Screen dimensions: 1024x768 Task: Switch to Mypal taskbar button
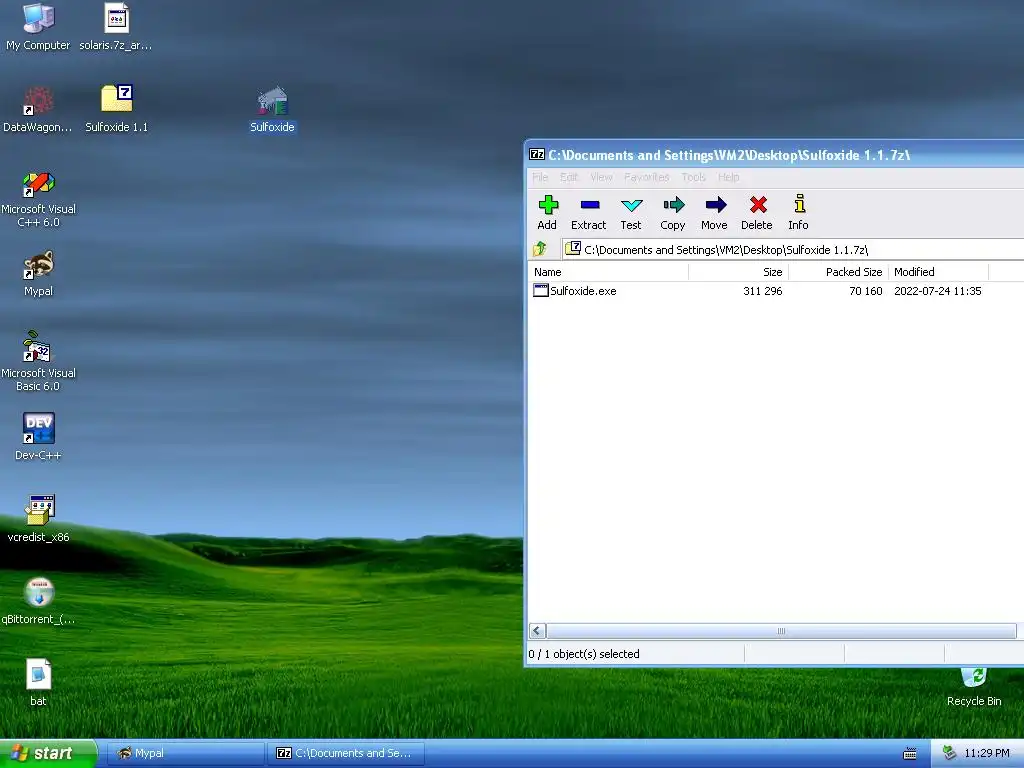coord(184,753)
